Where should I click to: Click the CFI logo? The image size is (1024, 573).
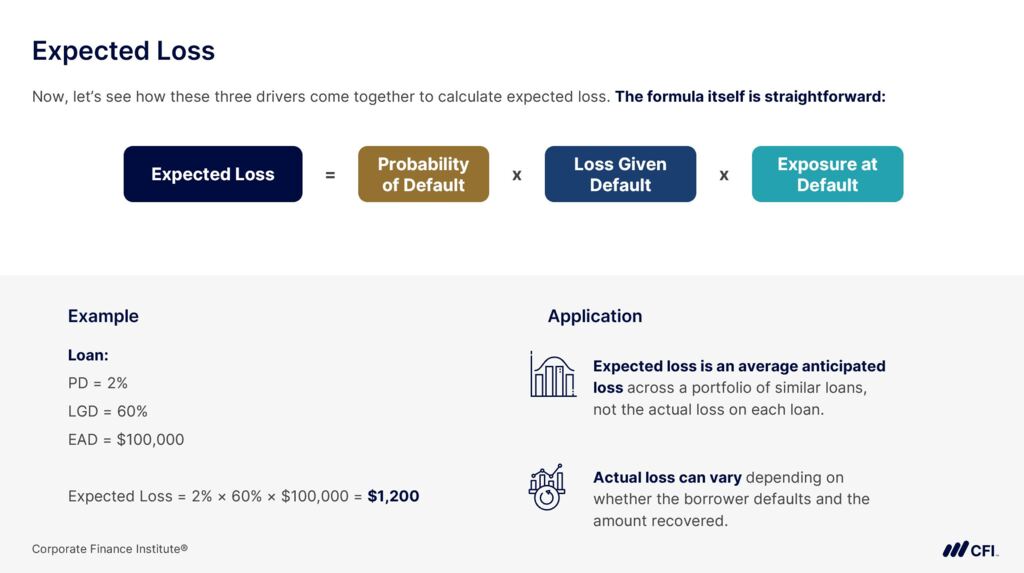pyautogui.click(x=969, y=549)
